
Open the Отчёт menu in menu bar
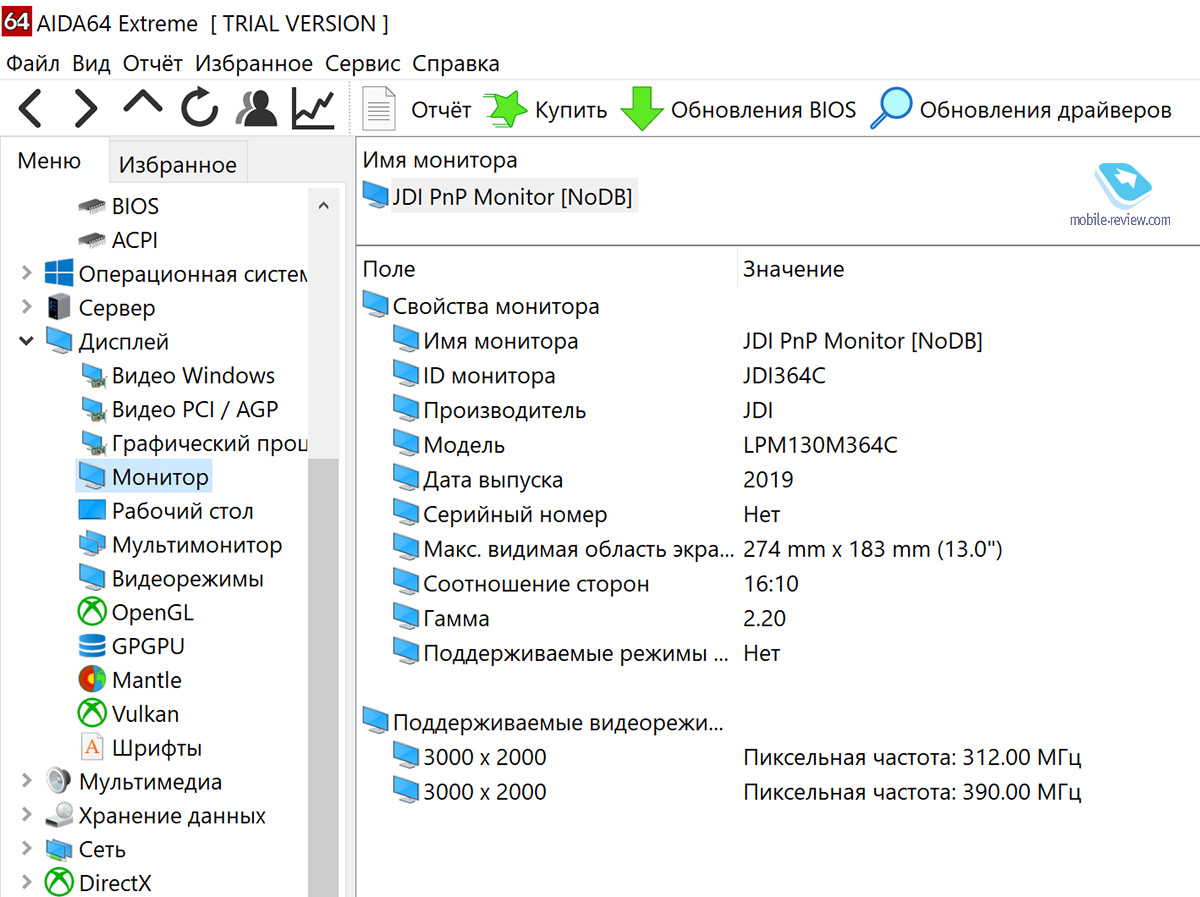[x=153, y=64]
